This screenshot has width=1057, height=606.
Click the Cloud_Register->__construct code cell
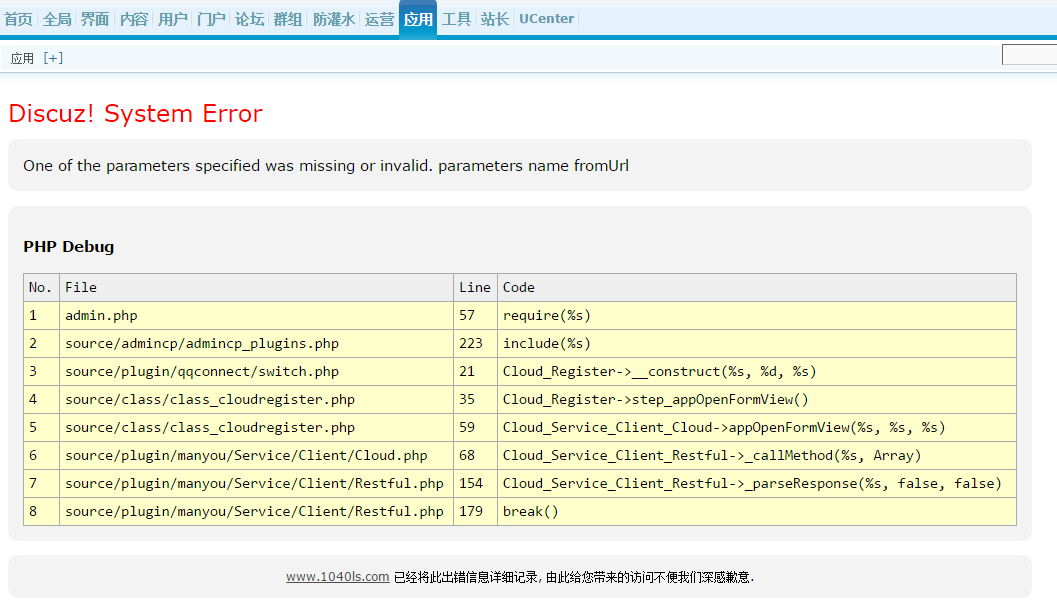click(x=757, y=371)
